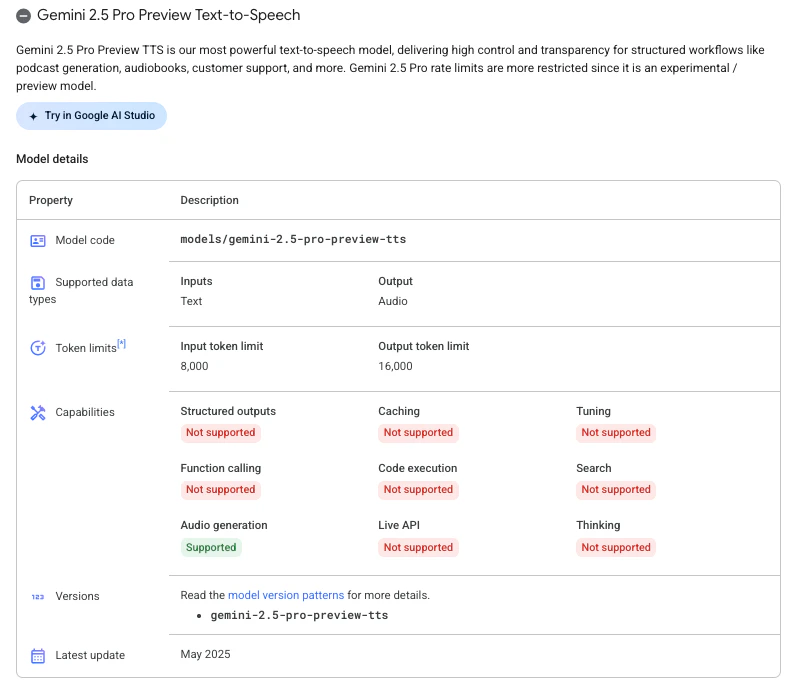Click the Not supported badge under Tuning
The height and width of the screenshot is (693, 795).
616,433
